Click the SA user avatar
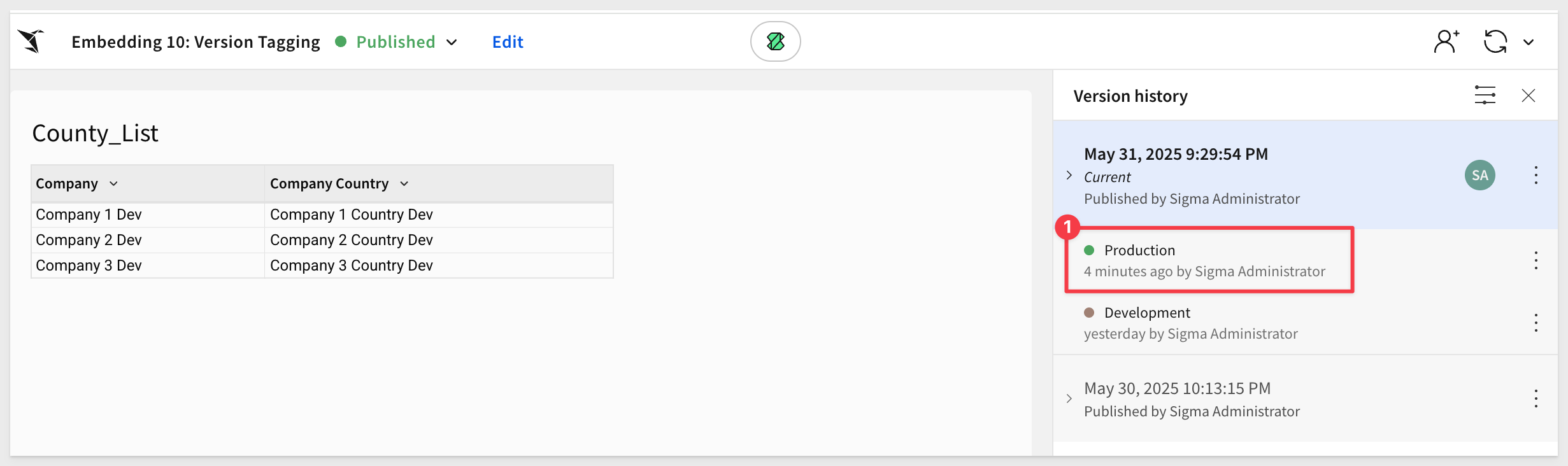 pyautogui.click(x=1479, y=175)
